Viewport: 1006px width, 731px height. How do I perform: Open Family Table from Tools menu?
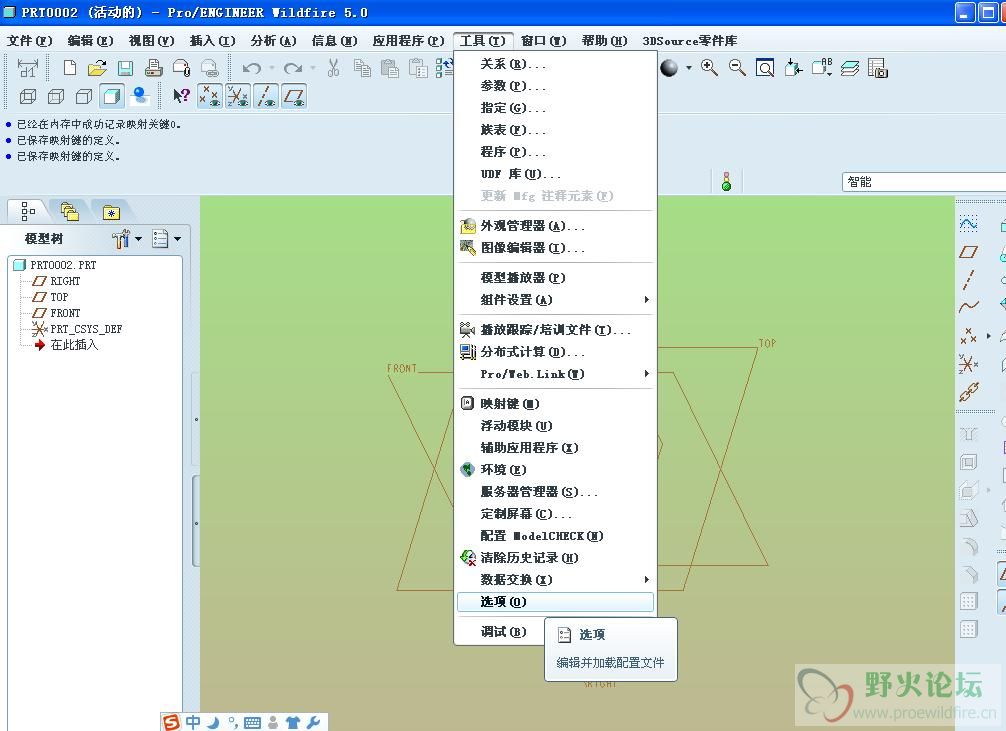click(556, 130)
